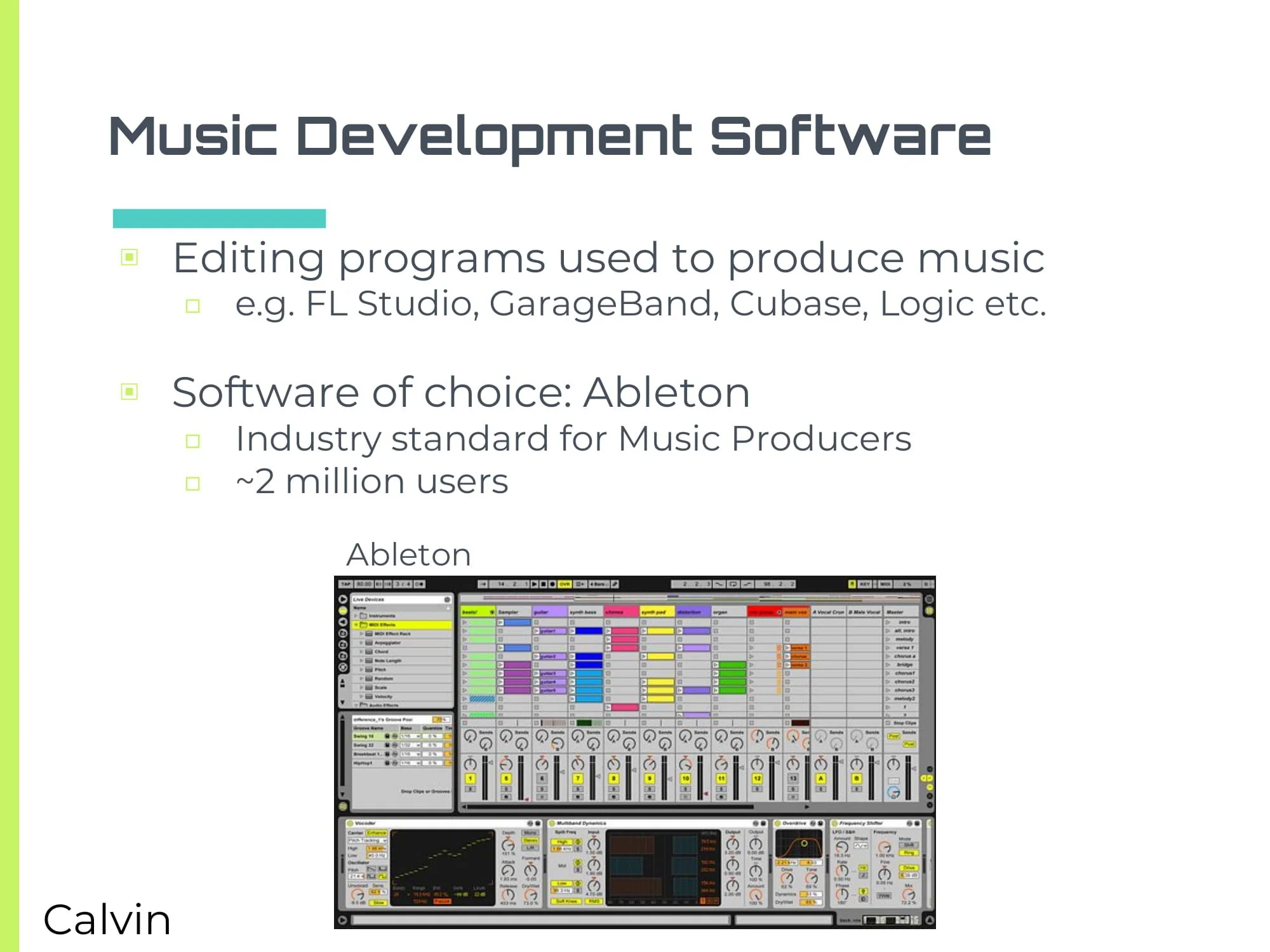Toggle return track A activator
The height and width of the screenshot is (952, 1270).
820,778
